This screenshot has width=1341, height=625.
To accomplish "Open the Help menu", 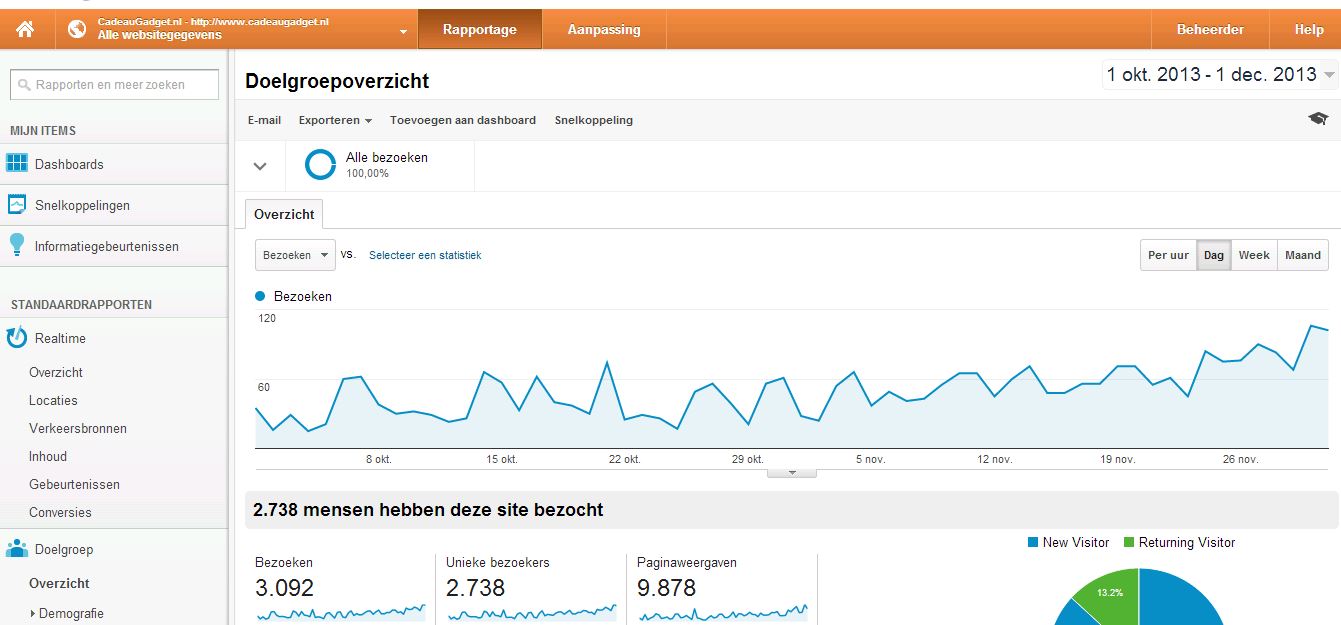I will 1309,29.
